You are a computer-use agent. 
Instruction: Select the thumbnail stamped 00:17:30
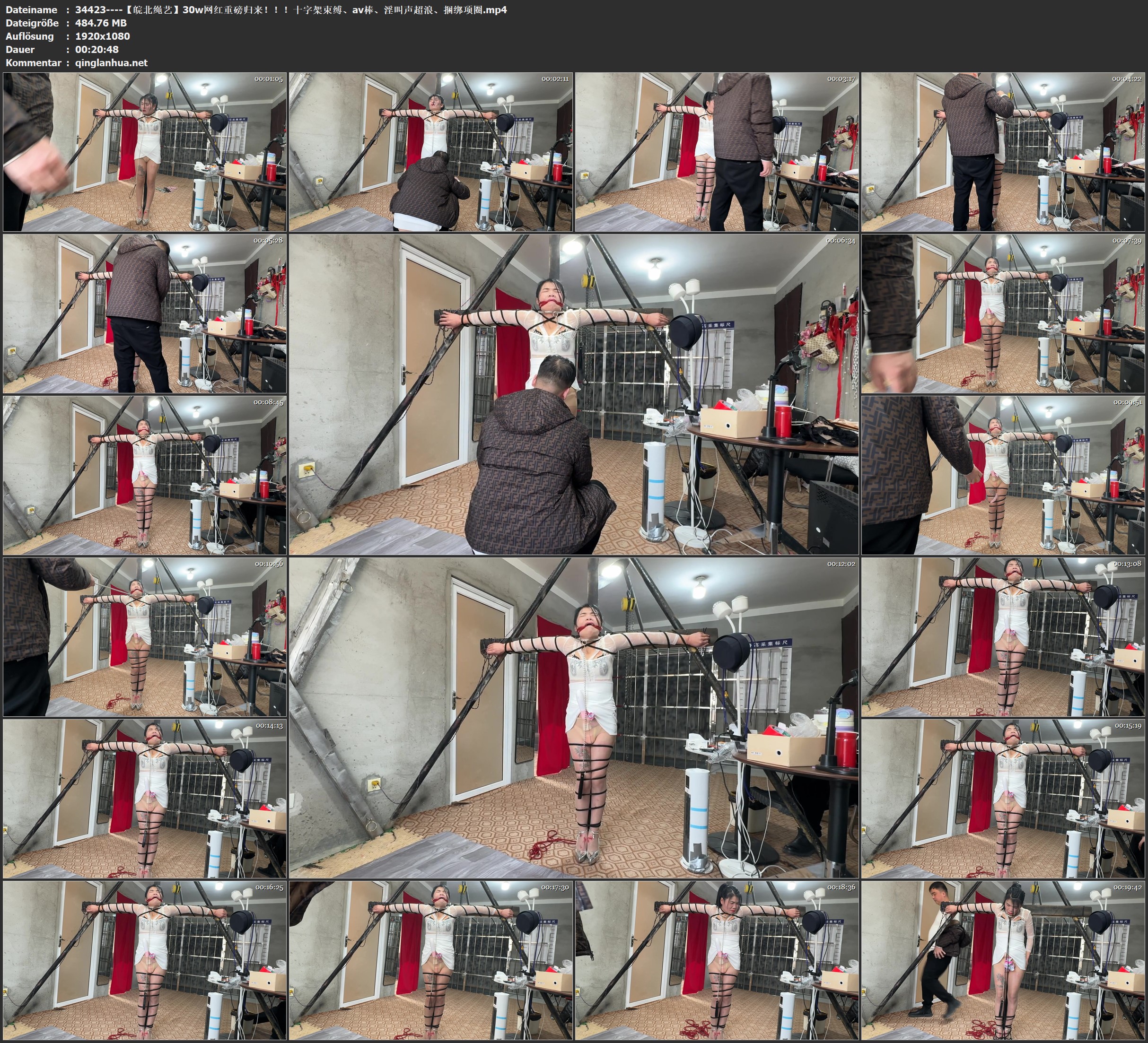click(x=431, y=960)
